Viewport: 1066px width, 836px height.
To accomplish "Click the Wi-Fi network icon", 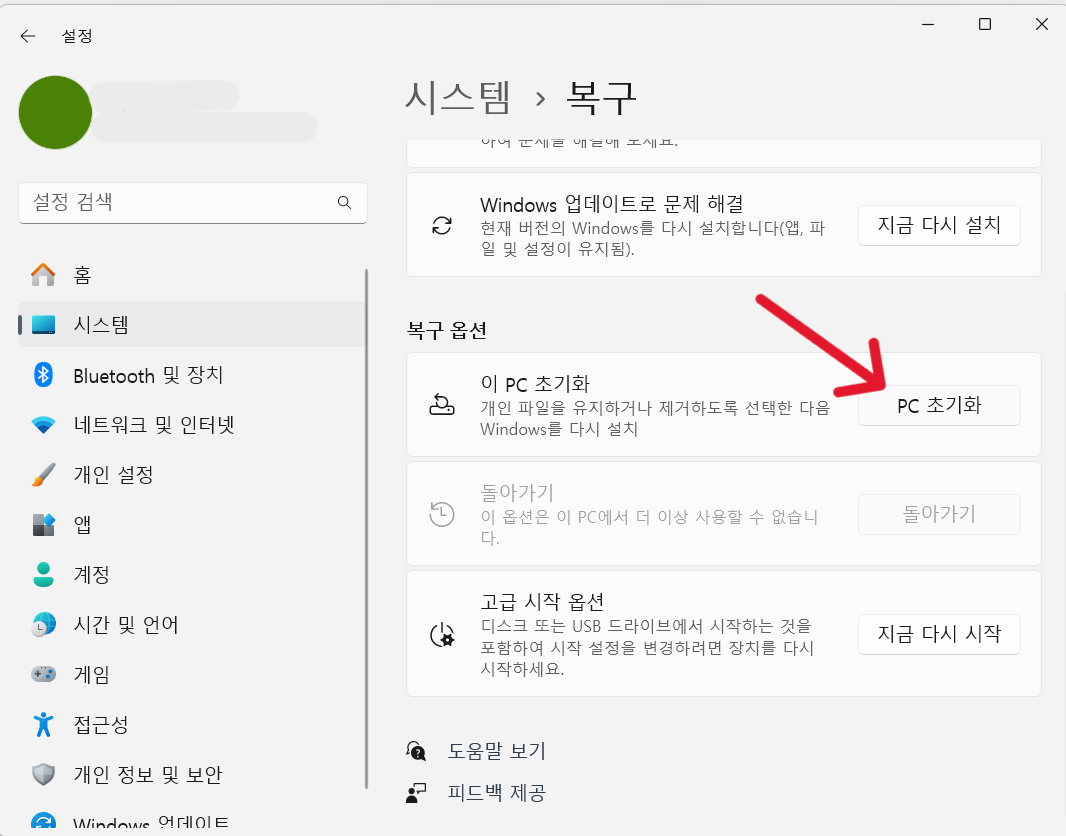I will point(44,425).
